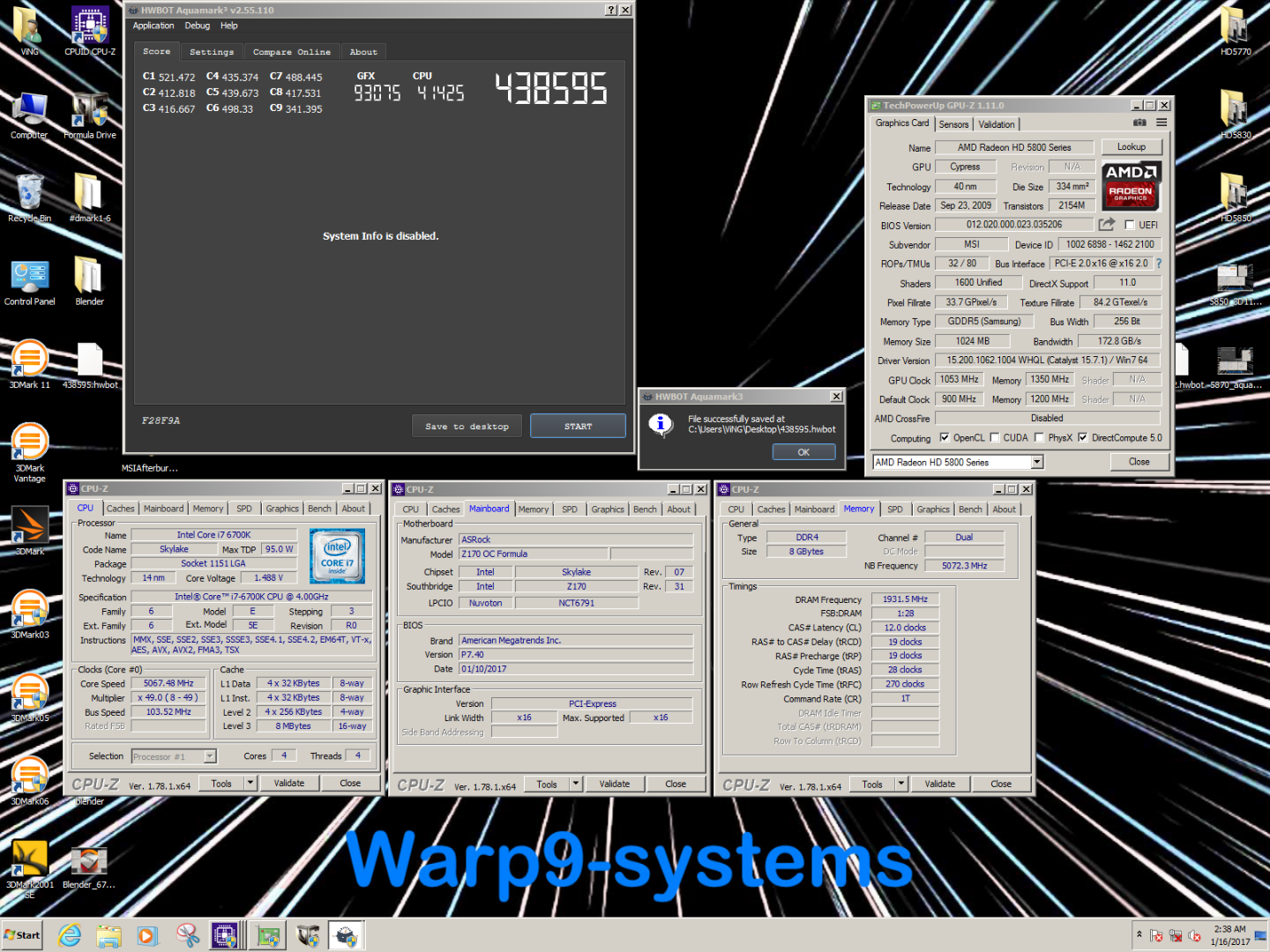
Task: Expand Tools arrow in CPU-Z CPU window
Action: pyautogui.click(x=250, y=783)
